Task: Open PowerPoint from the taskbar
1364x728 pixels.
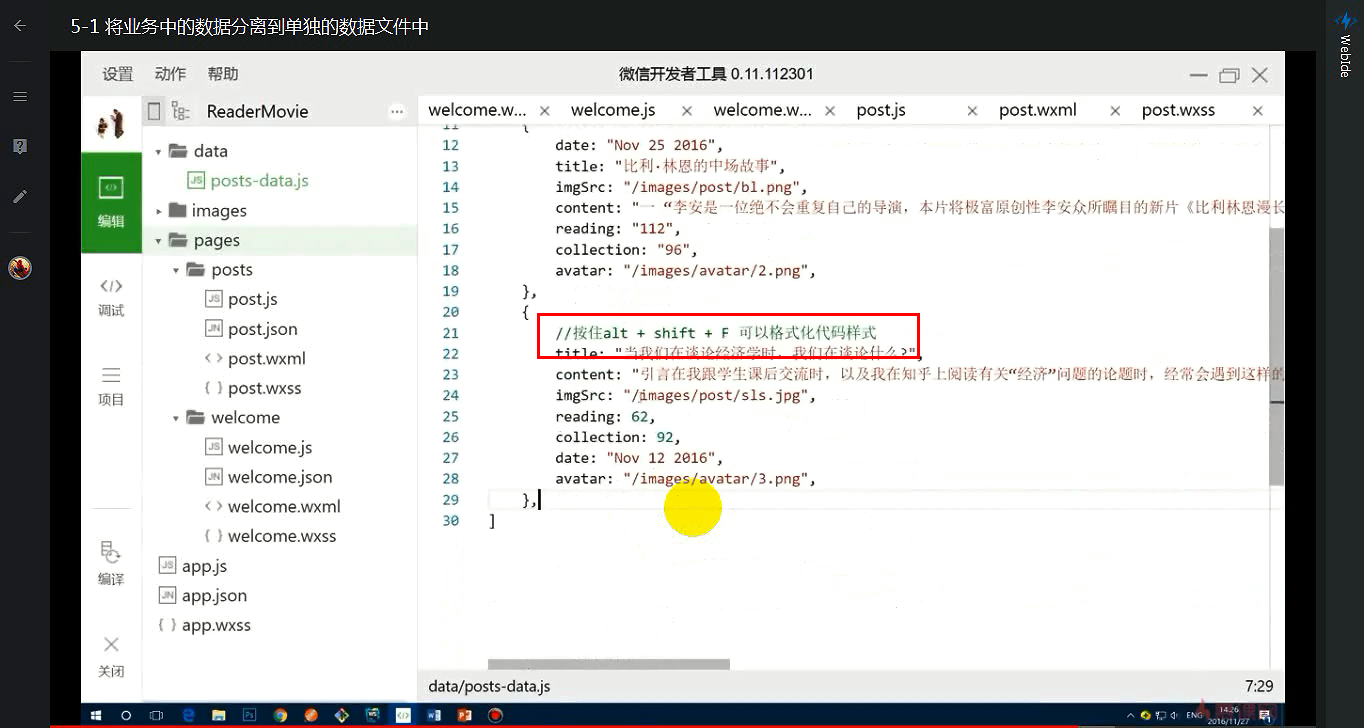Action: (x=464, y=716)
